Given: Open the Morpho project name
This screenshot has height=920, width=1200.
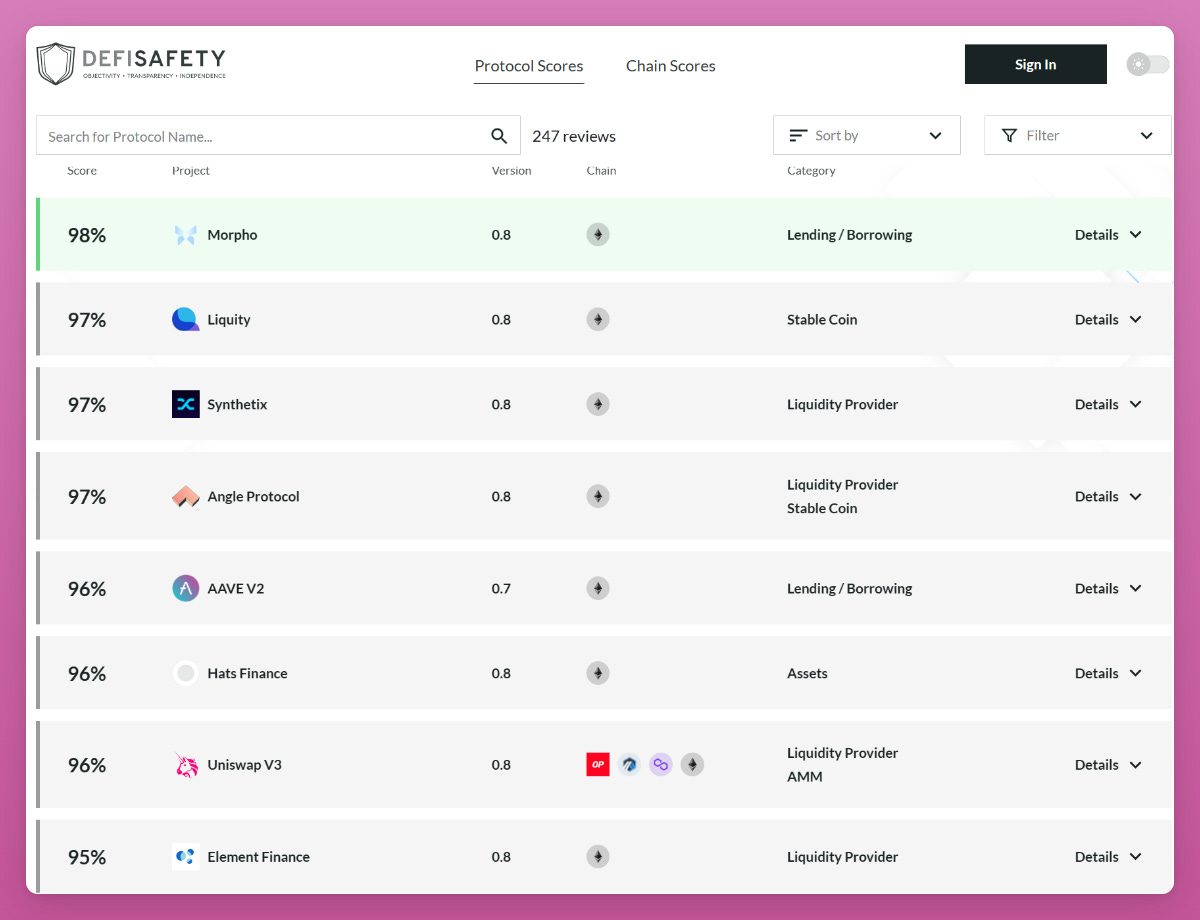Looking at the screenshot, I should pyautogui.click(x=232, y=235).
